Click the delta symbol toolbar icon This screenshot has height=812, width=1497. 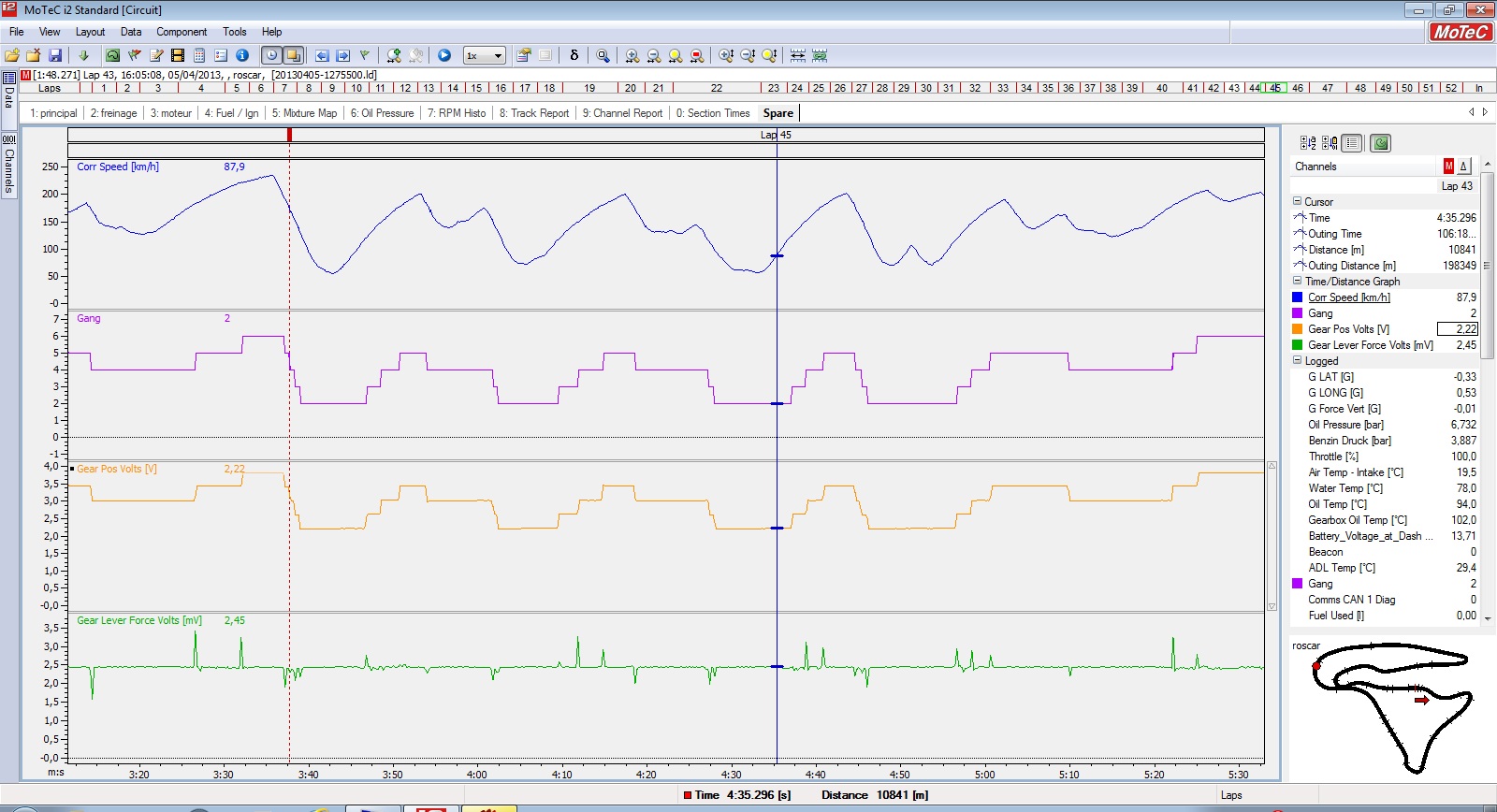(574, 55)
